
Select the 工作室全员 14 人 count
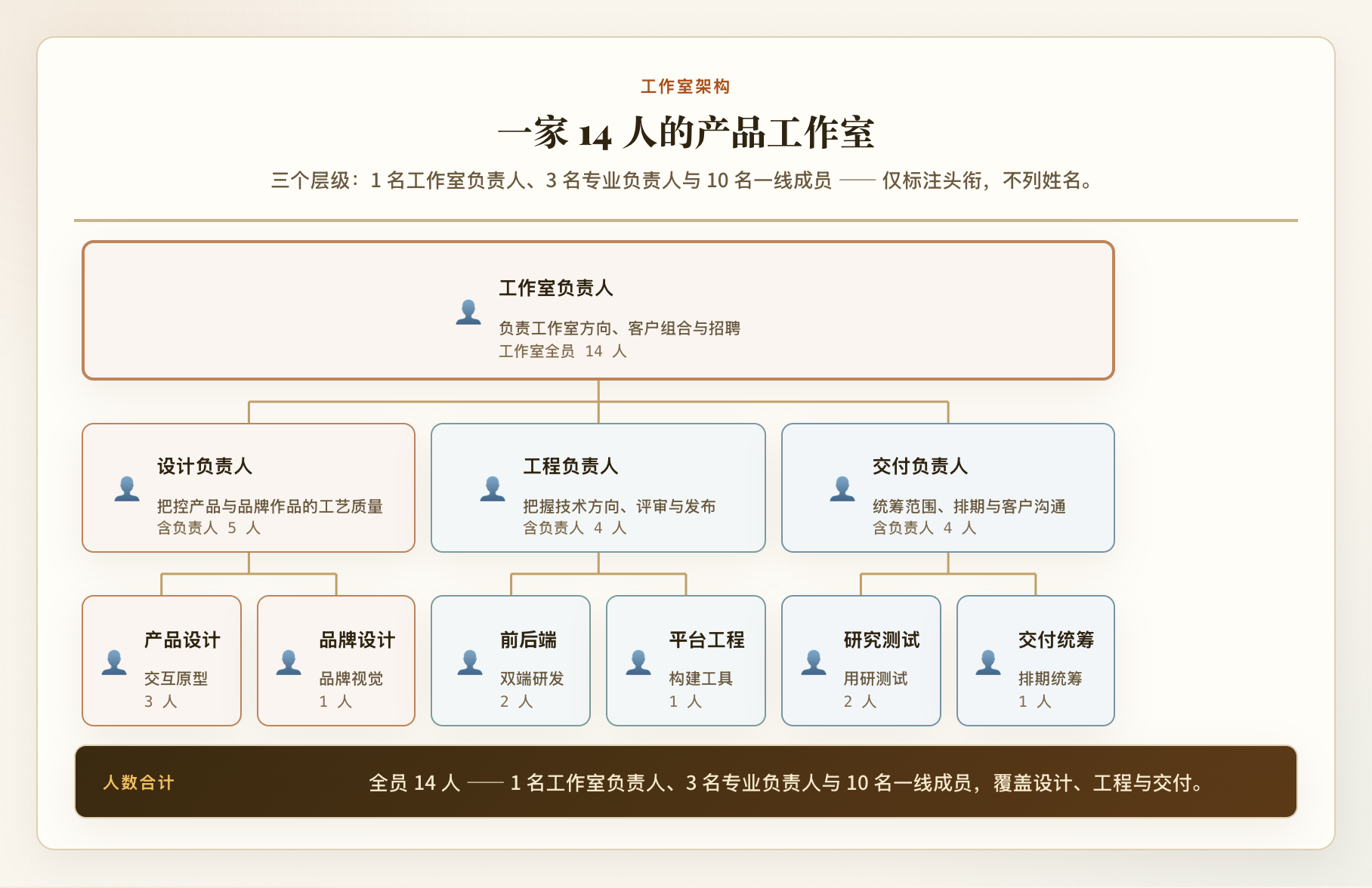[x=563, y=351]
